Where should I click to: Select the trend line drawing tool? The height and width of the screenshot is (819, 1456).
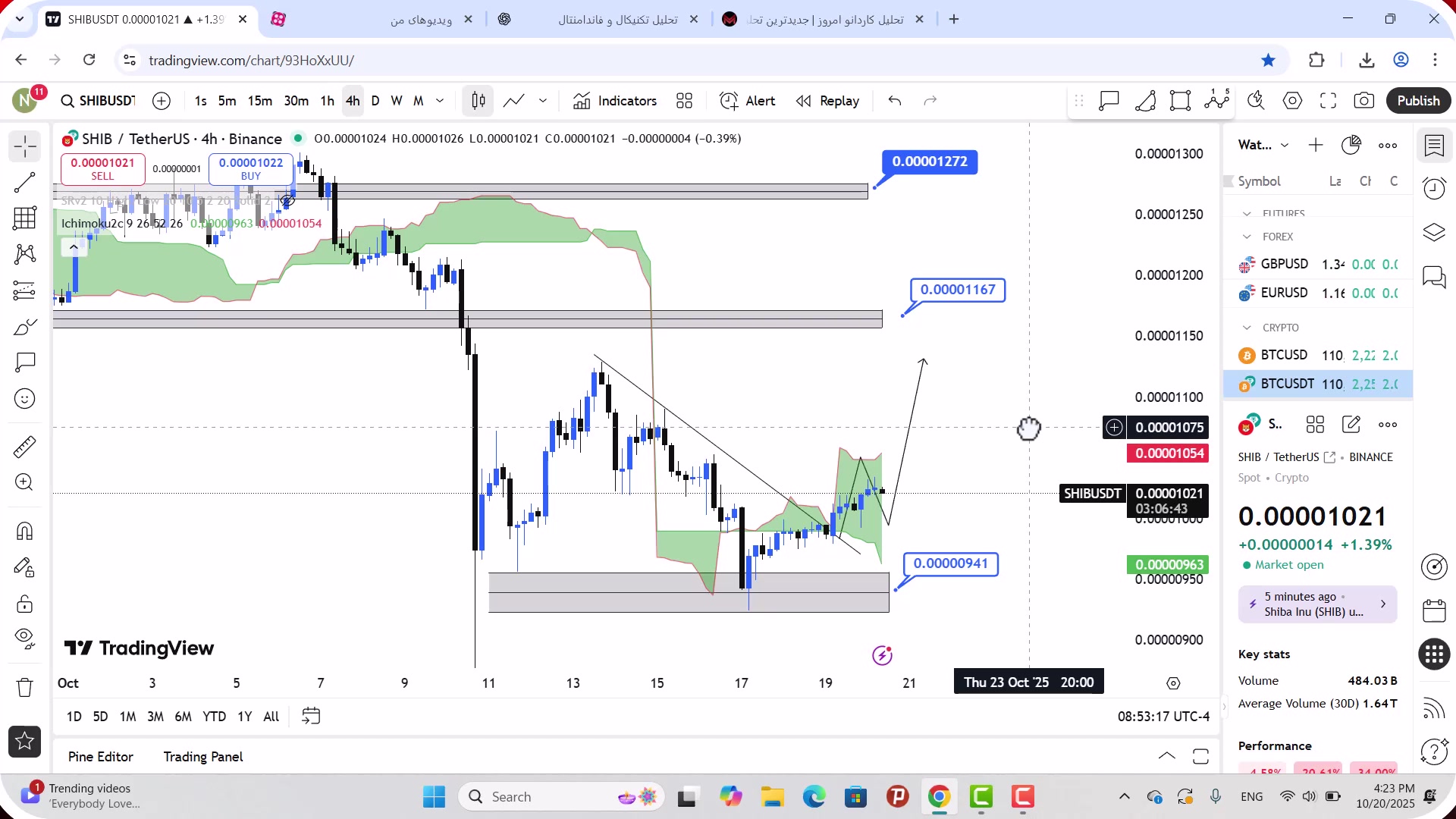(24, 182)
